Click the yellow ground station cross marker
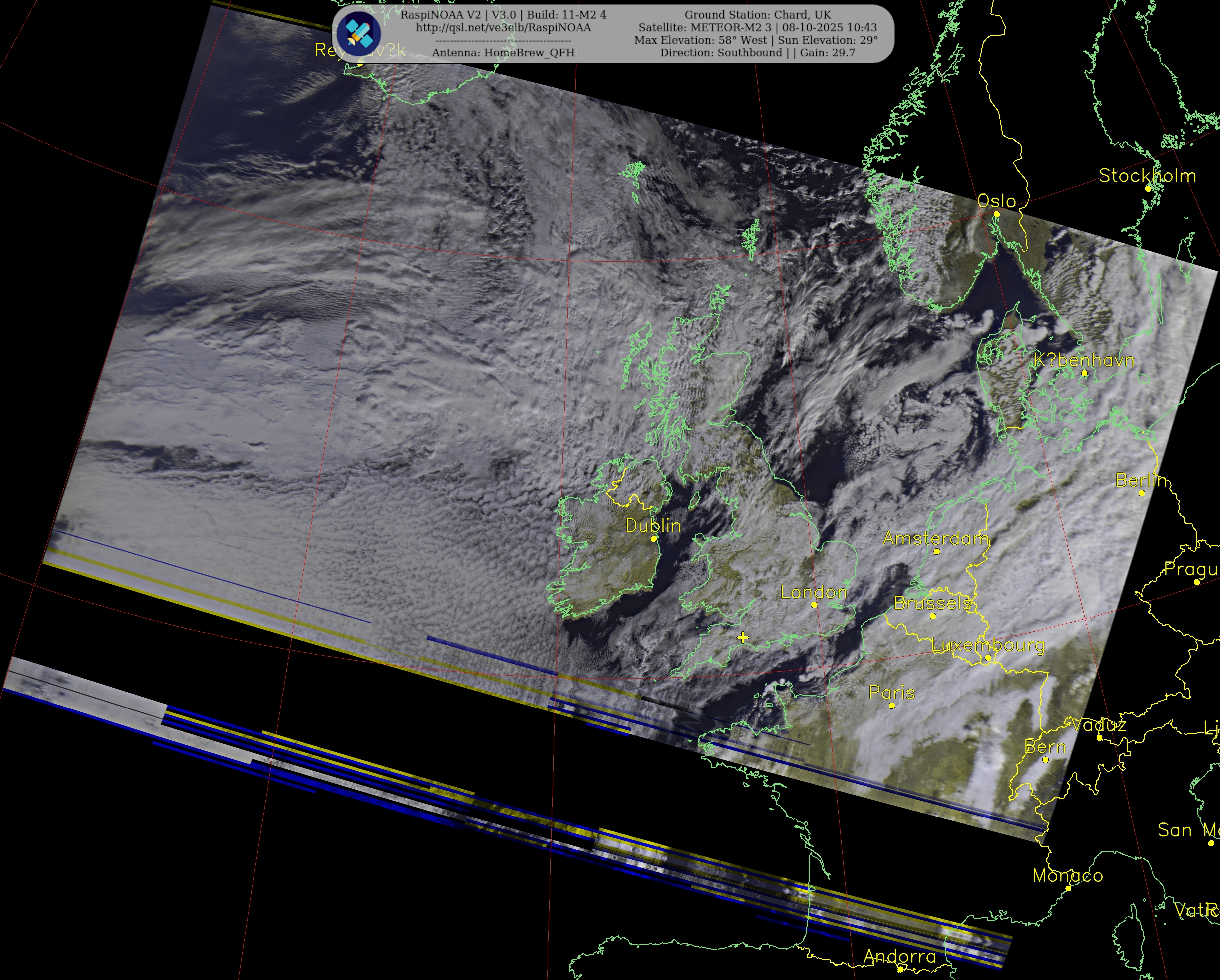Screen dimensions: 1220x980 coord(743,638)
